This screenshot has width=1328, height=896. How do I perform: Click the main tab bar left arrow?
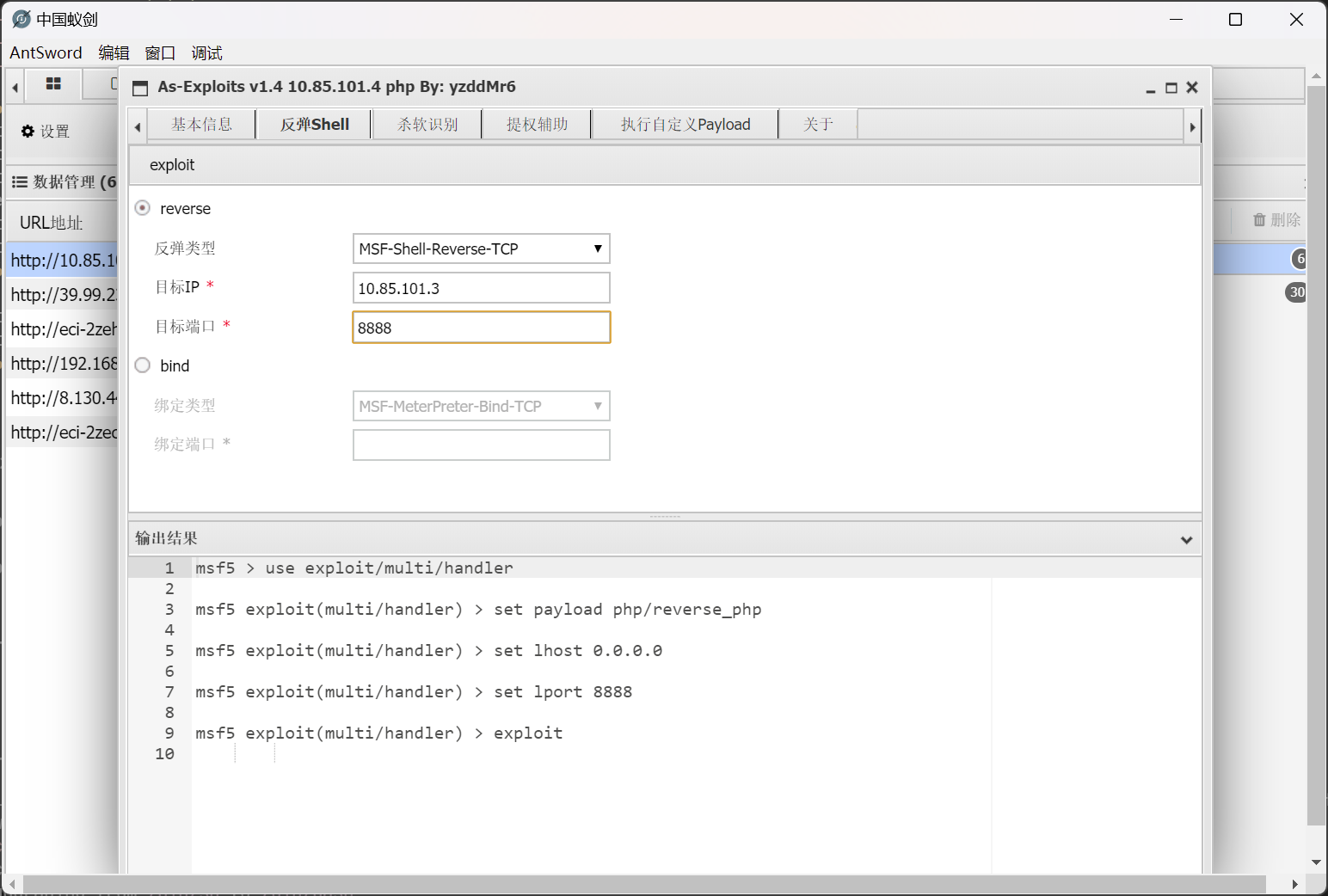click(15, 87)
